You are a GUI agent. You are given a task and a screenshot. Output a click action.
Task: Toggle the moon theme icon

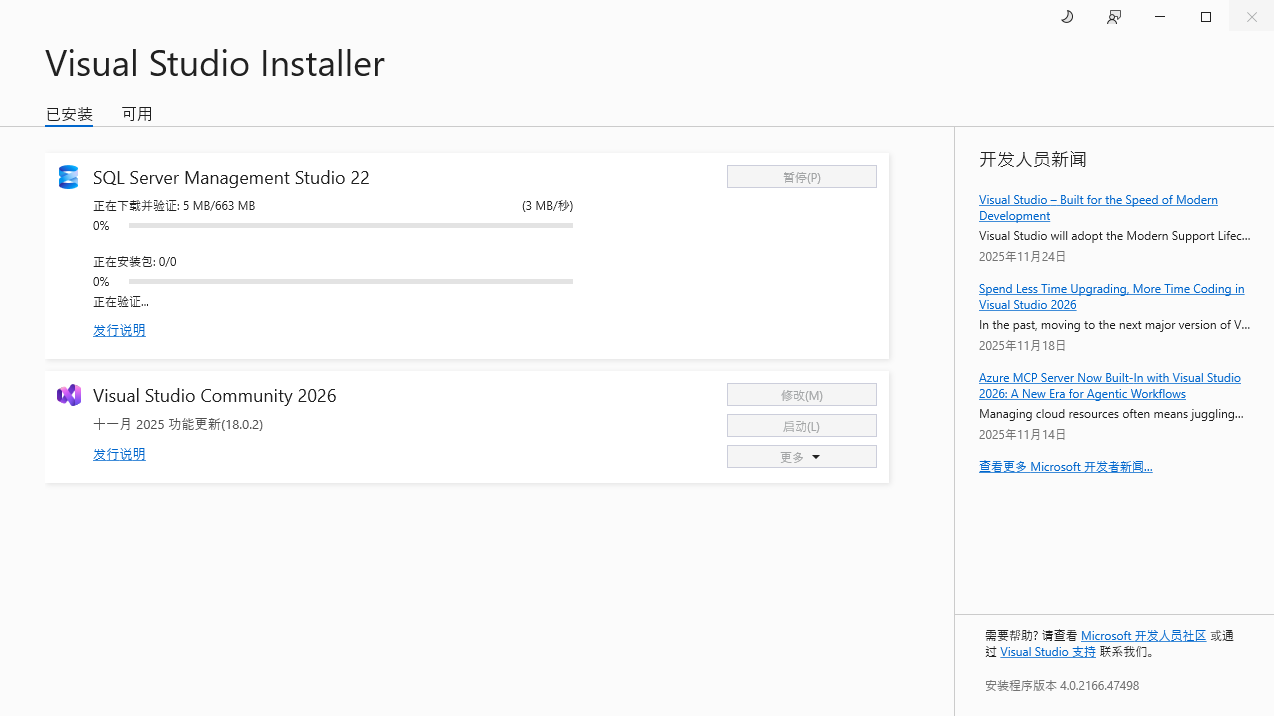coord(1067,17)
